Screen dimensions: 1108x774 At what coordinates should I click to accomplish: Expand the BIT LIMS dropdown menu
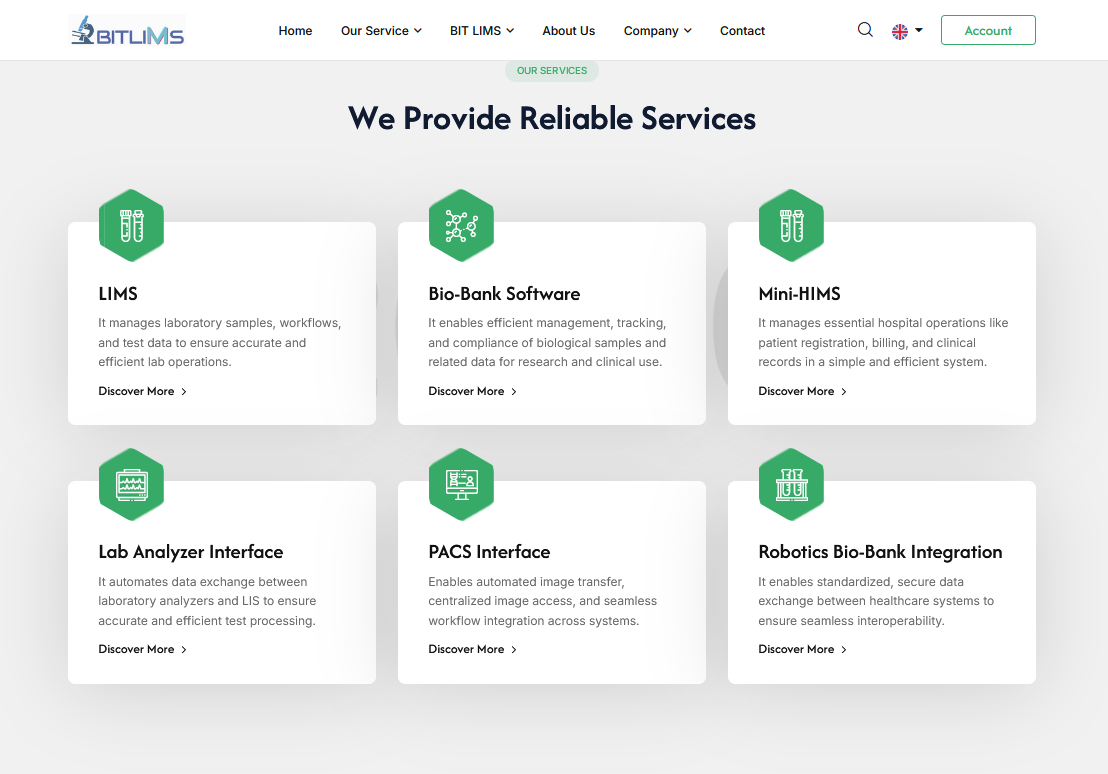(x=481, y=31)
